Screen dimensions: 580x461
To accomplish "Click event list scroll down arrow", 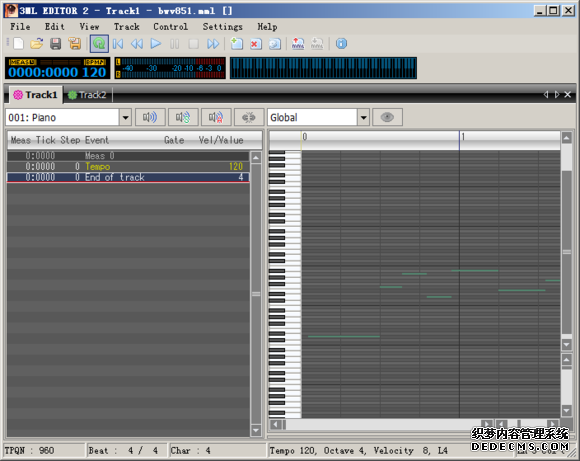I will pyautogui.click(x=256, y=430).
